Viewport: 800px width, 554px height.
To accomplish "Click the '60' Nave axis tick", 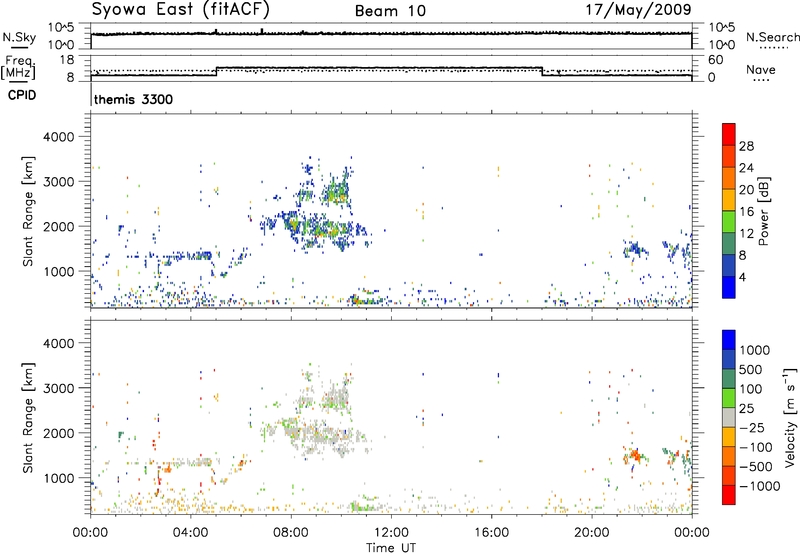I will pyautogui.click(x=716, y=60).
